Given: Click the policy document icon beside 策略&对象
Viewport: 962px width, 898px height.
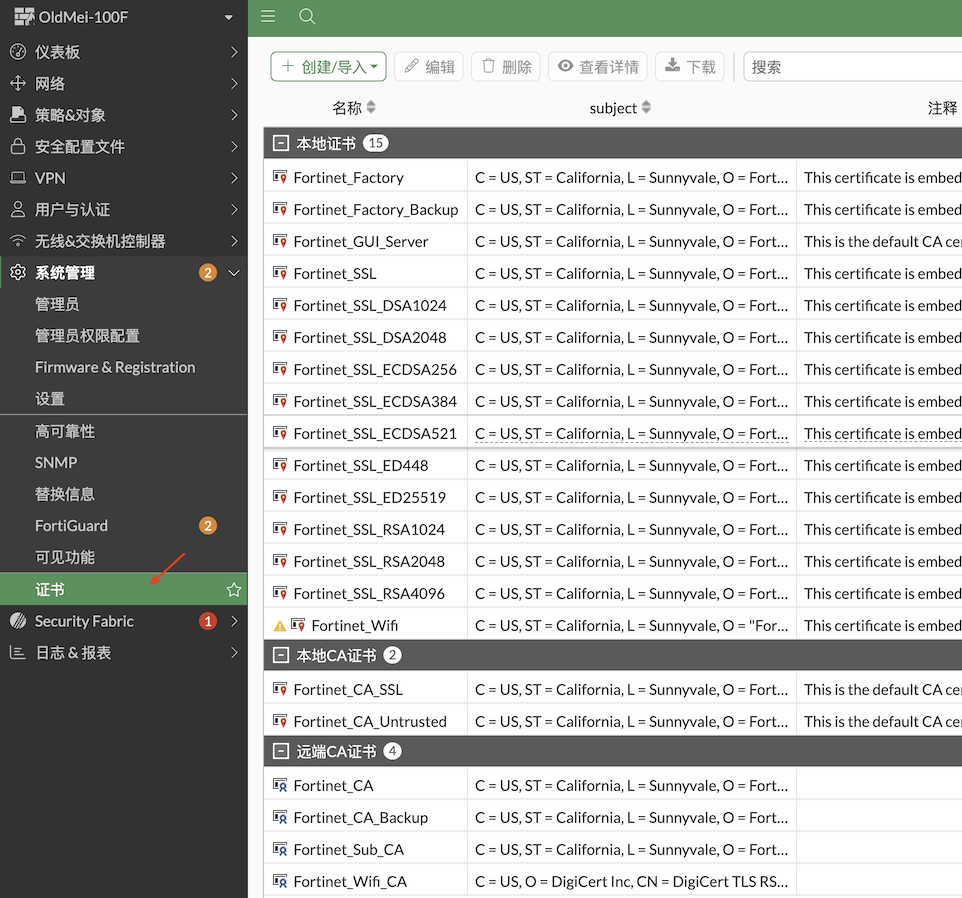Looking at the screenshot, I should click(18, 114).
